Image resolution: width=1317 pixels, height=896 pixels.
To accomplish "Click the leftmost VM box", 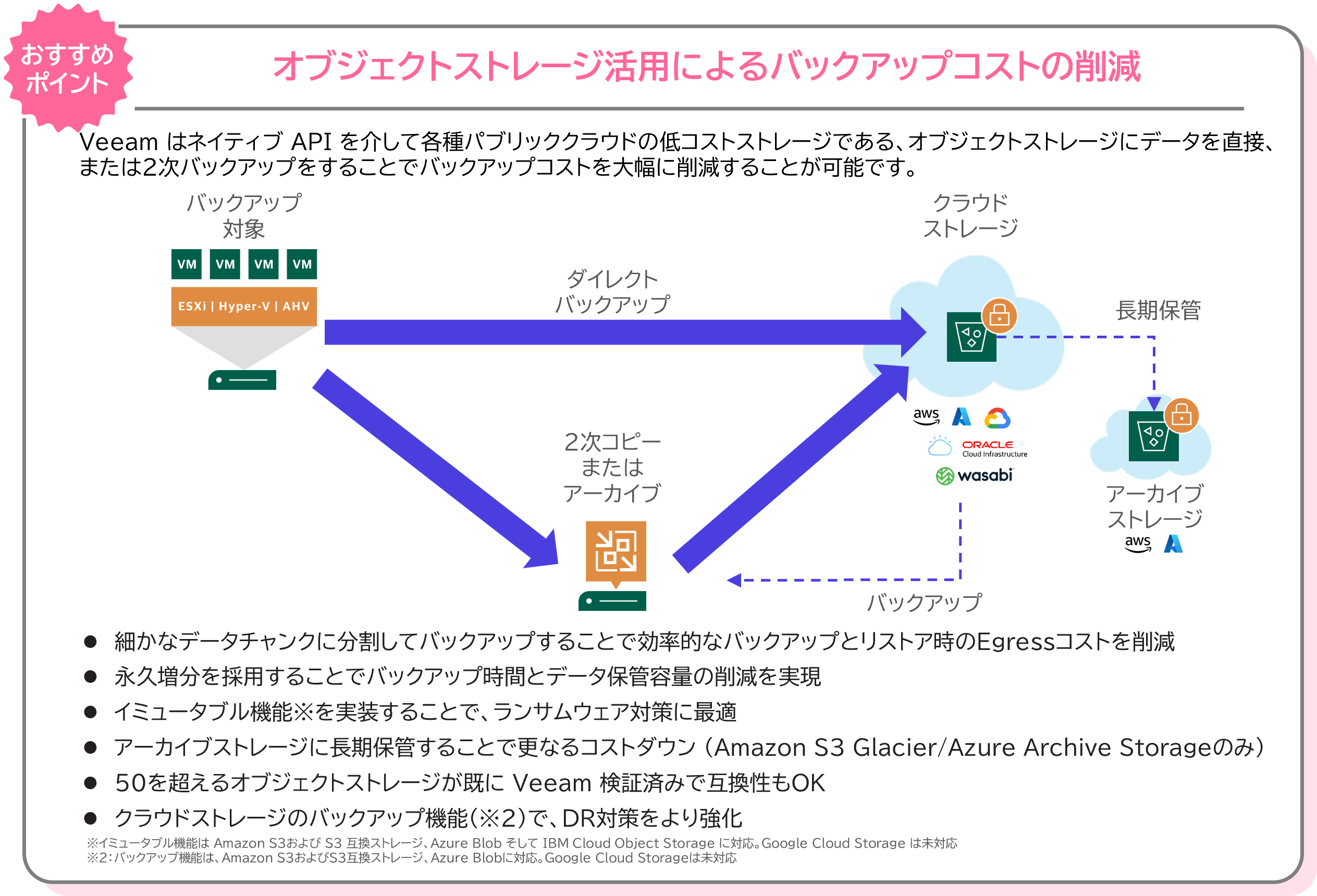I will 187,264.
